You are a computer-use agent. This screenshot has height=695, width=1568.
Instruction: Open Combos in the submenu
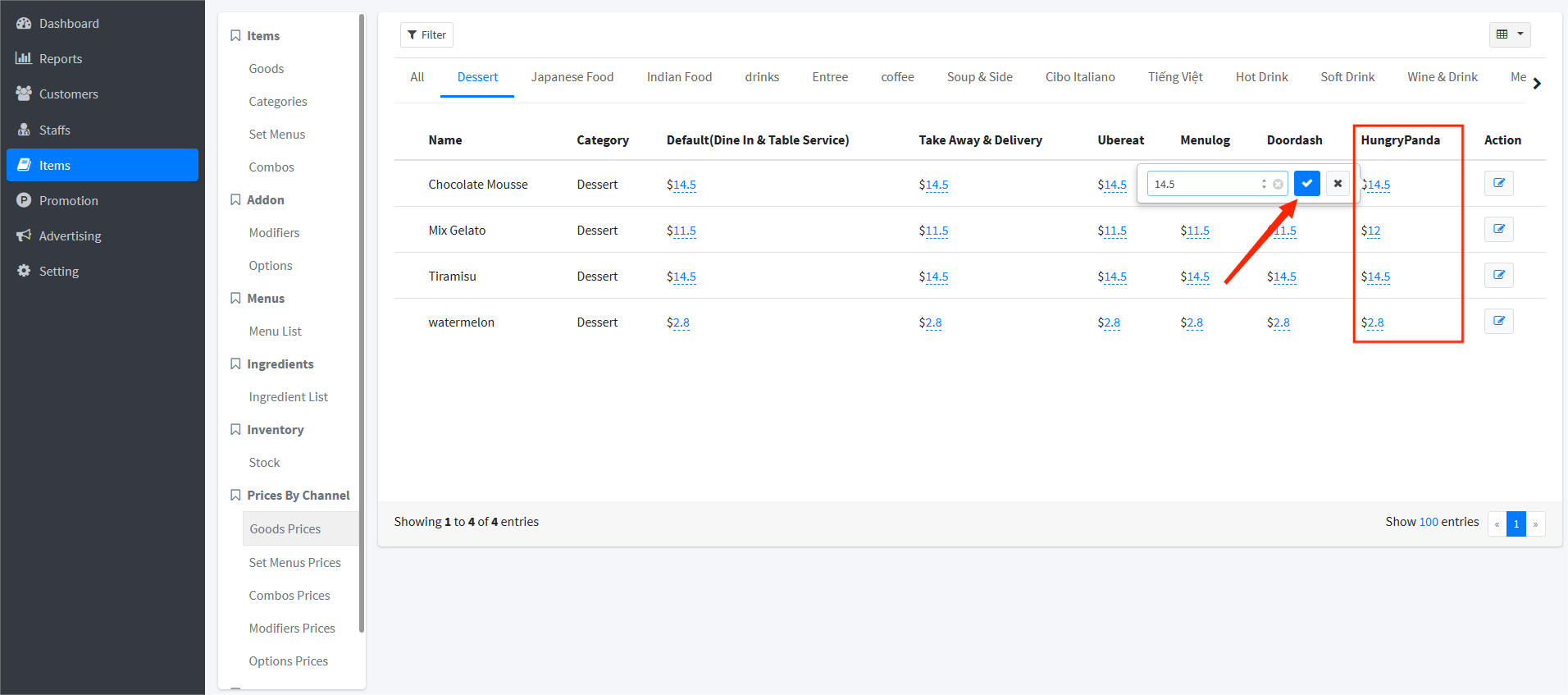pyautogui.click(x=271, y=167)
